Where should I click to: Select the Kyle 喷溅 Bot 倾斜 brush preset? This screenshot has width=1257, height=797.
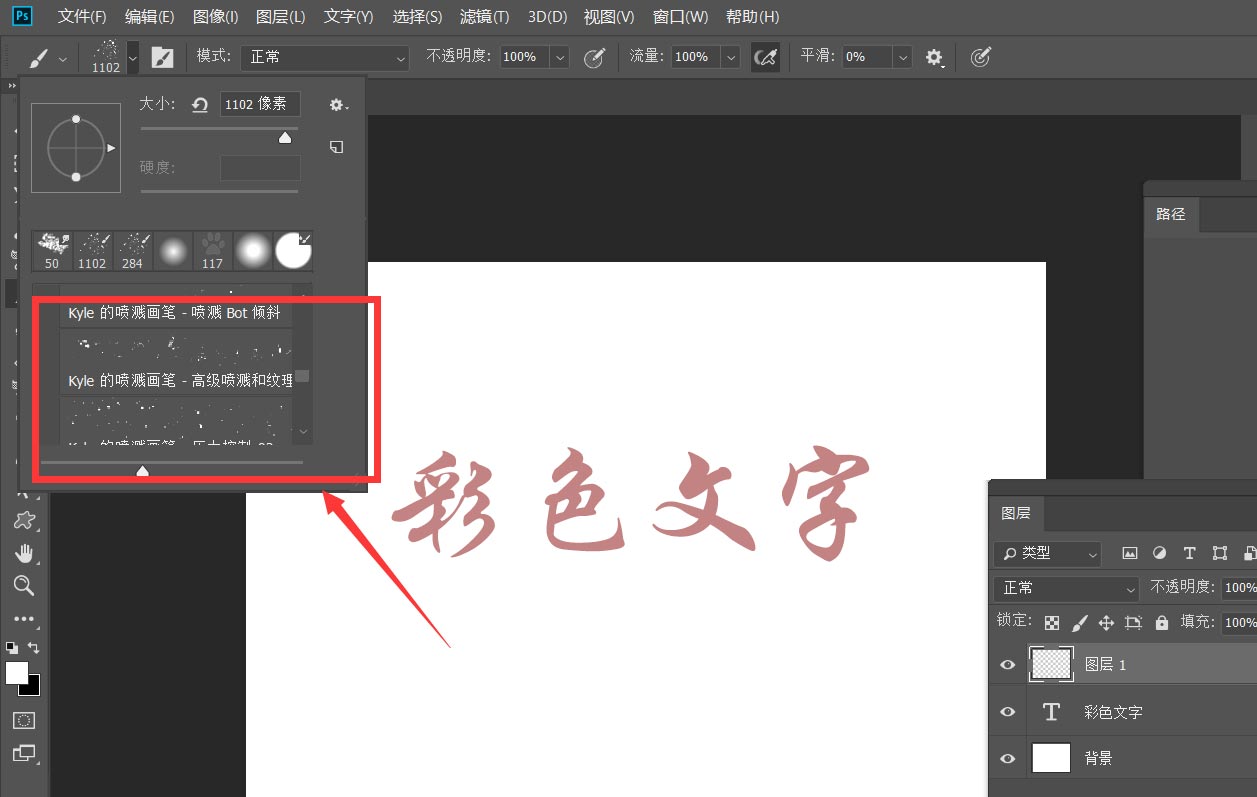pos(174,313)
